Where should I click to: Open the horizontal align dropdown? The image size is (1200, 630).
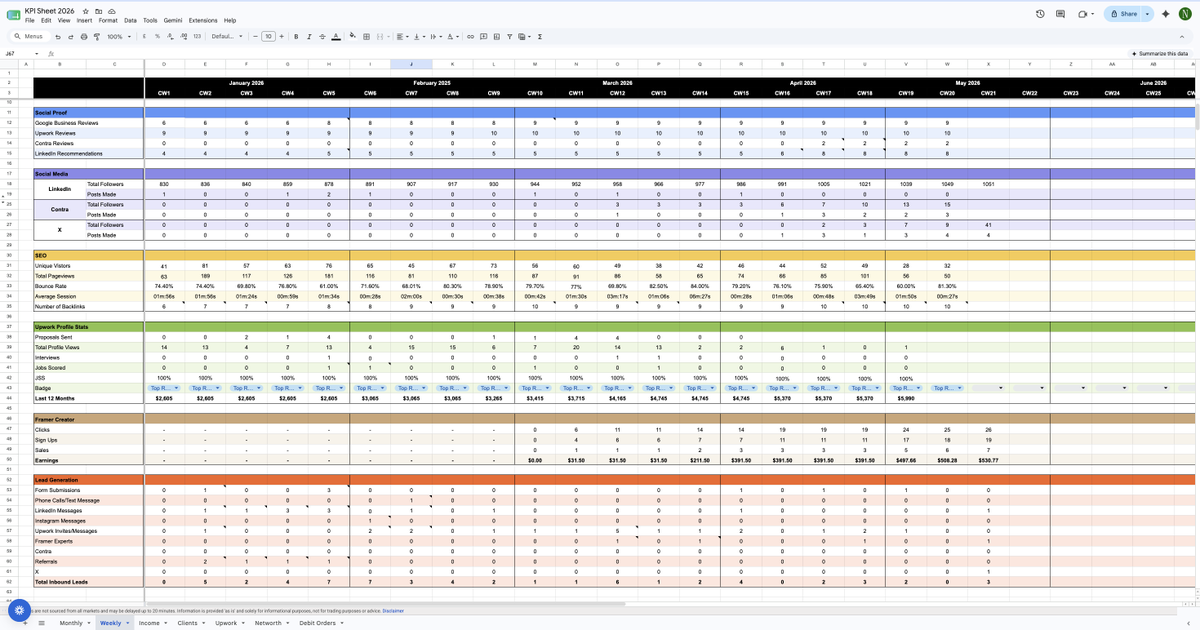tap(401, 36)
